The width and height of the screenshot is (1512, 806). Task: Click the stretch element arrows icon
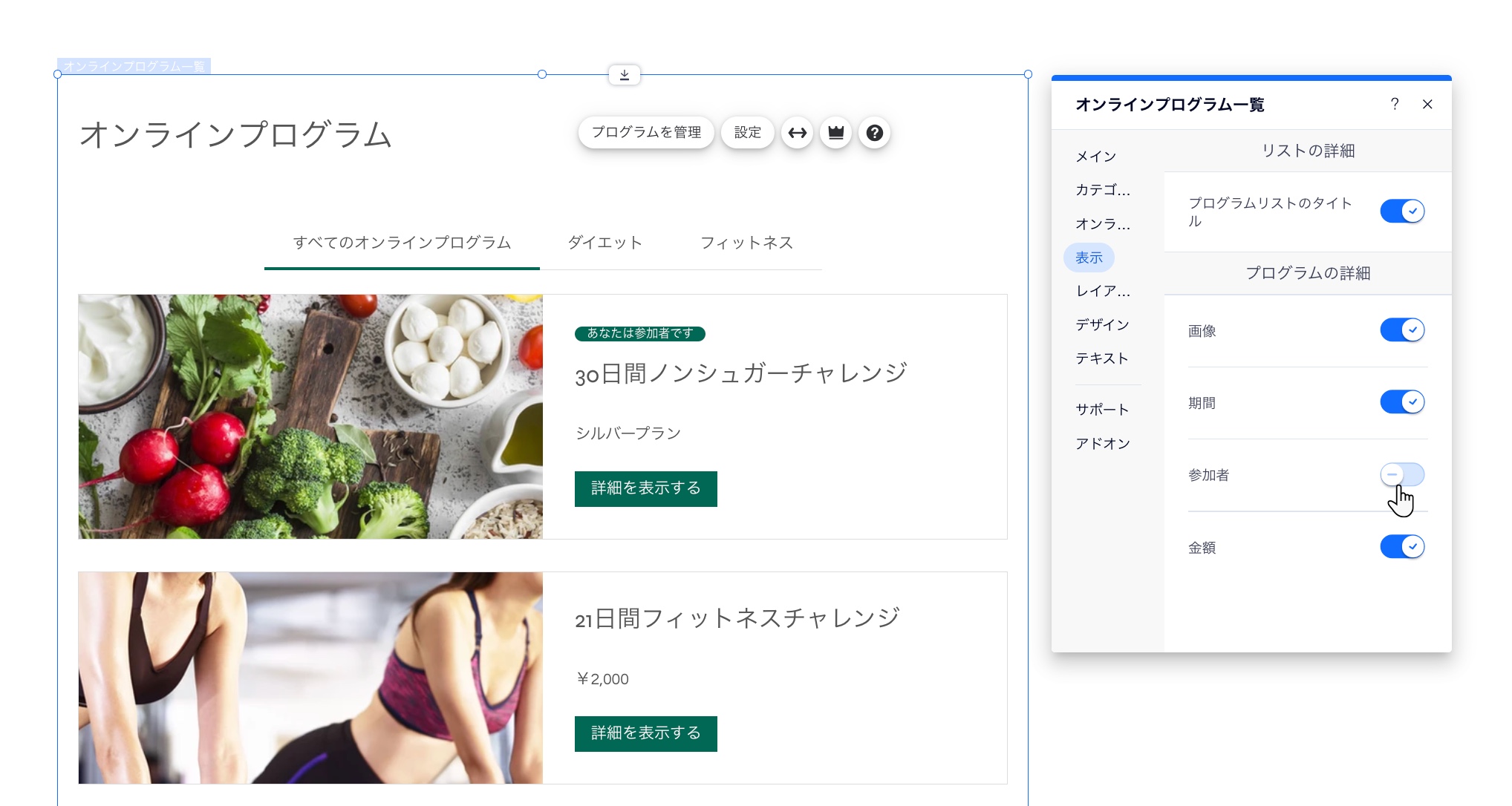(797, 132)
